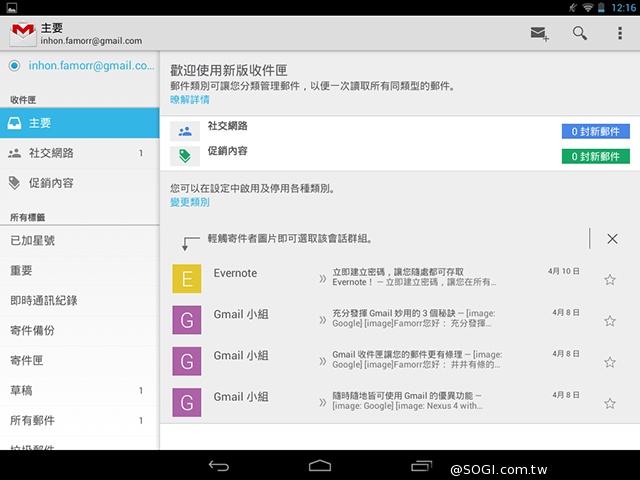640x480 pixels.
Task: Select sender image of Gmail 收件匣 mail
Action: [187, 361]
